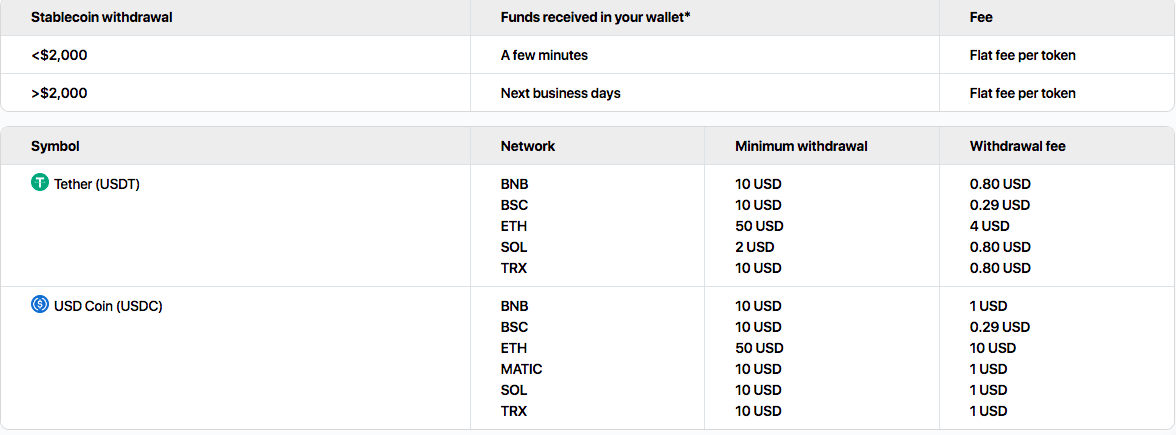The image size is (1176, 435).
Task: Select the Tether (USDT) label
Action: (x=97, y=184)
